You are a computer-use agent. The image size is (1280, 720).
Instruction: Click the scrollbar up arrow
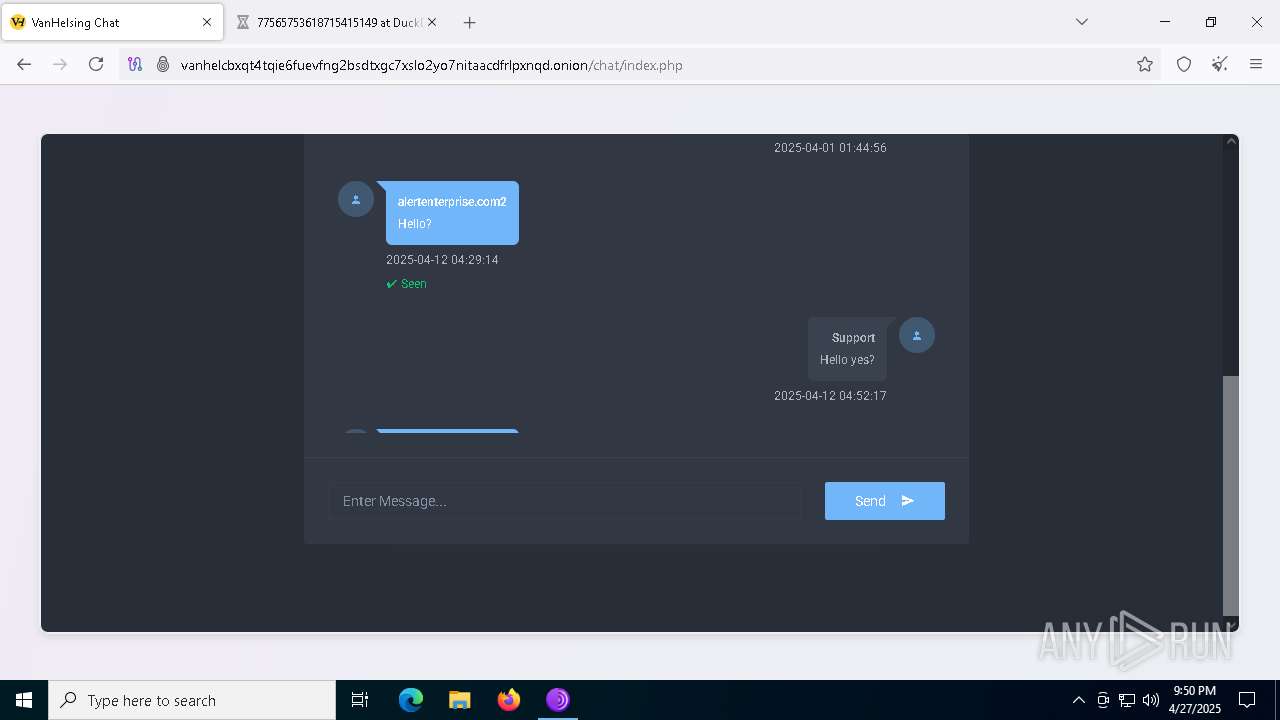(1231, 141)
